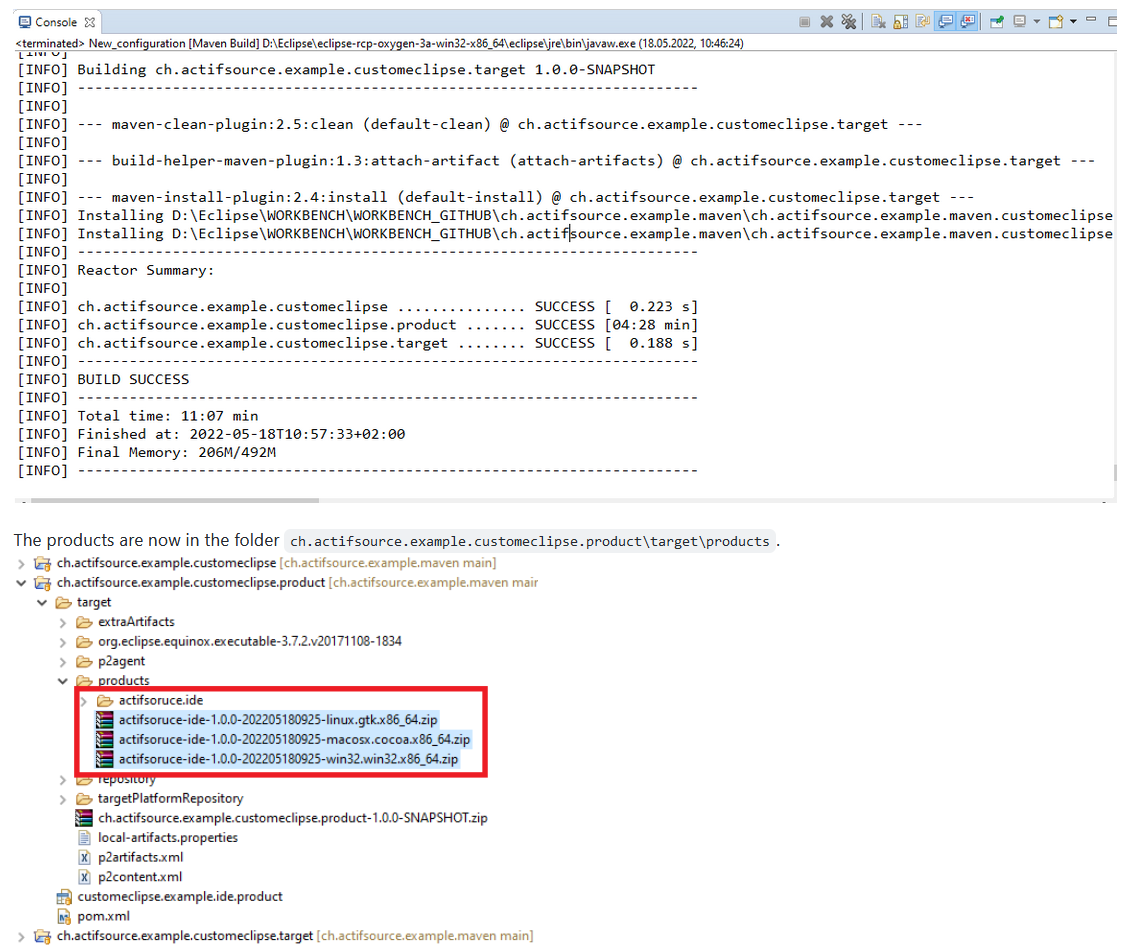The width and height of the screenshot is (1126, 951).
Task: Toggle Show Console When Standard Out Changes
Action: [x=945, y=21]
